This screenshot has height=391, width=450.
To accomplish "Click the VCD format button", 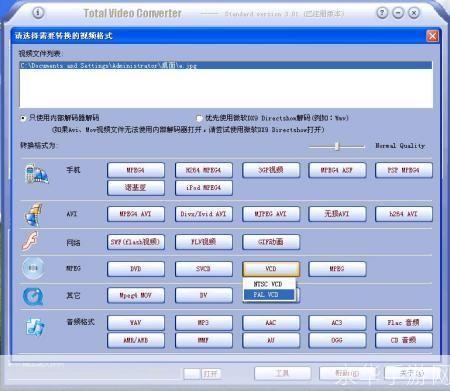I will (x=271, y=269).
